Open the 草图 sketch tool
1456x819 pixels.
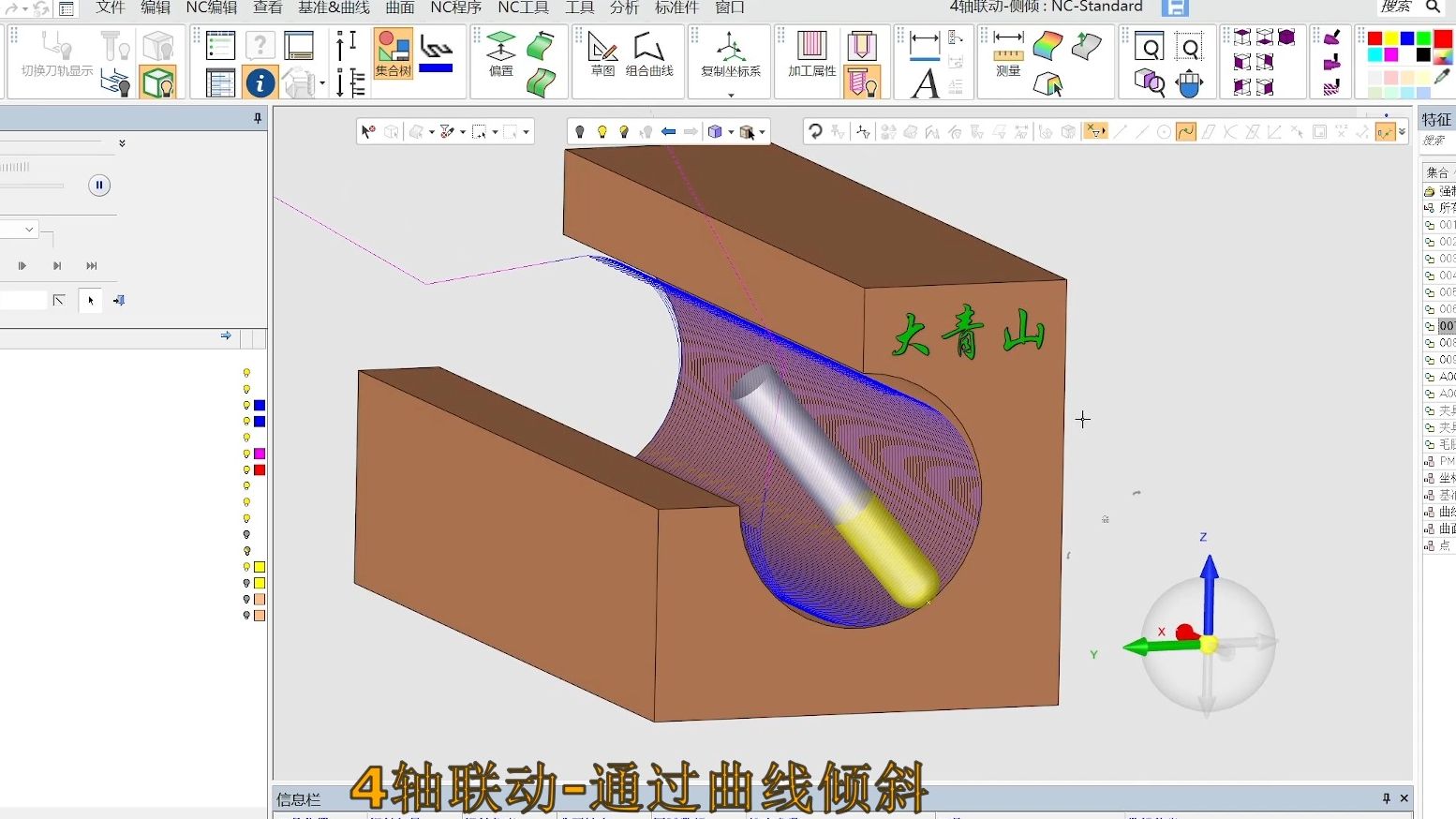[x=602, y=53]
